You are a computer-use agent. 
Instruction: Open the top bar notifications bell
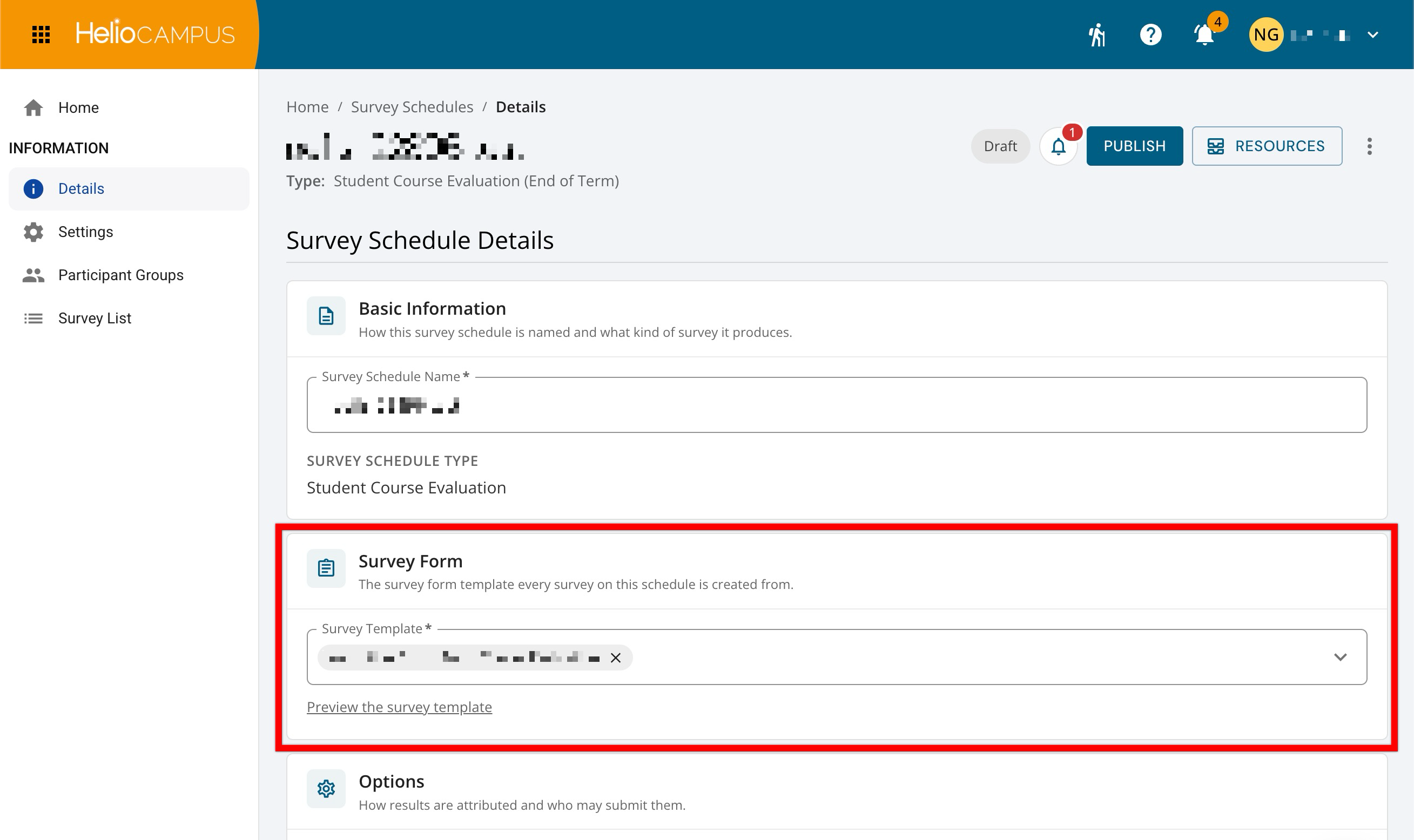(1204, 35)
